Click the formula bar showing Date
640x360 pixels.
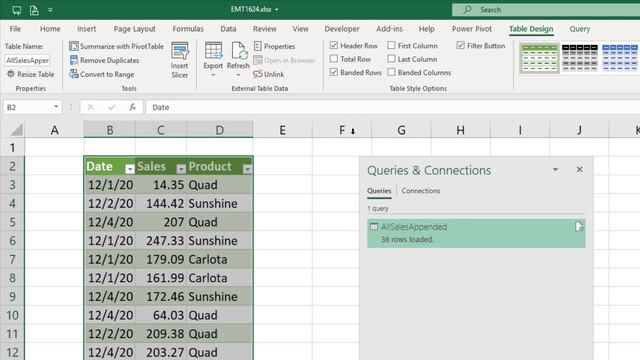click(392, 107)
